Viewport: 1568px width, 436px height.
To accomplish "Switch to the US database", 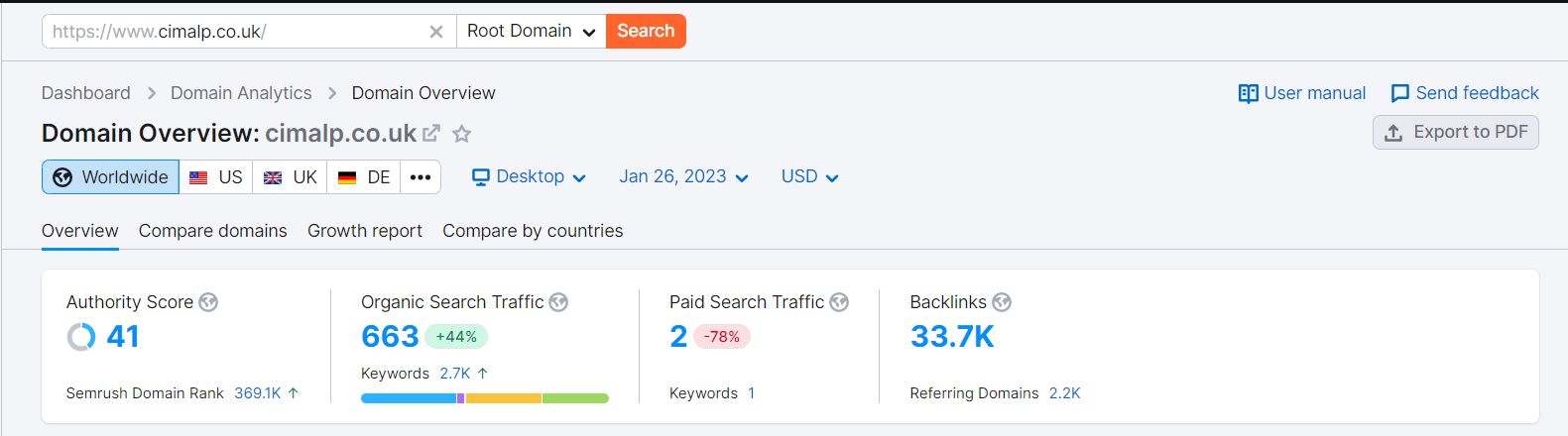I will (216, 177).
